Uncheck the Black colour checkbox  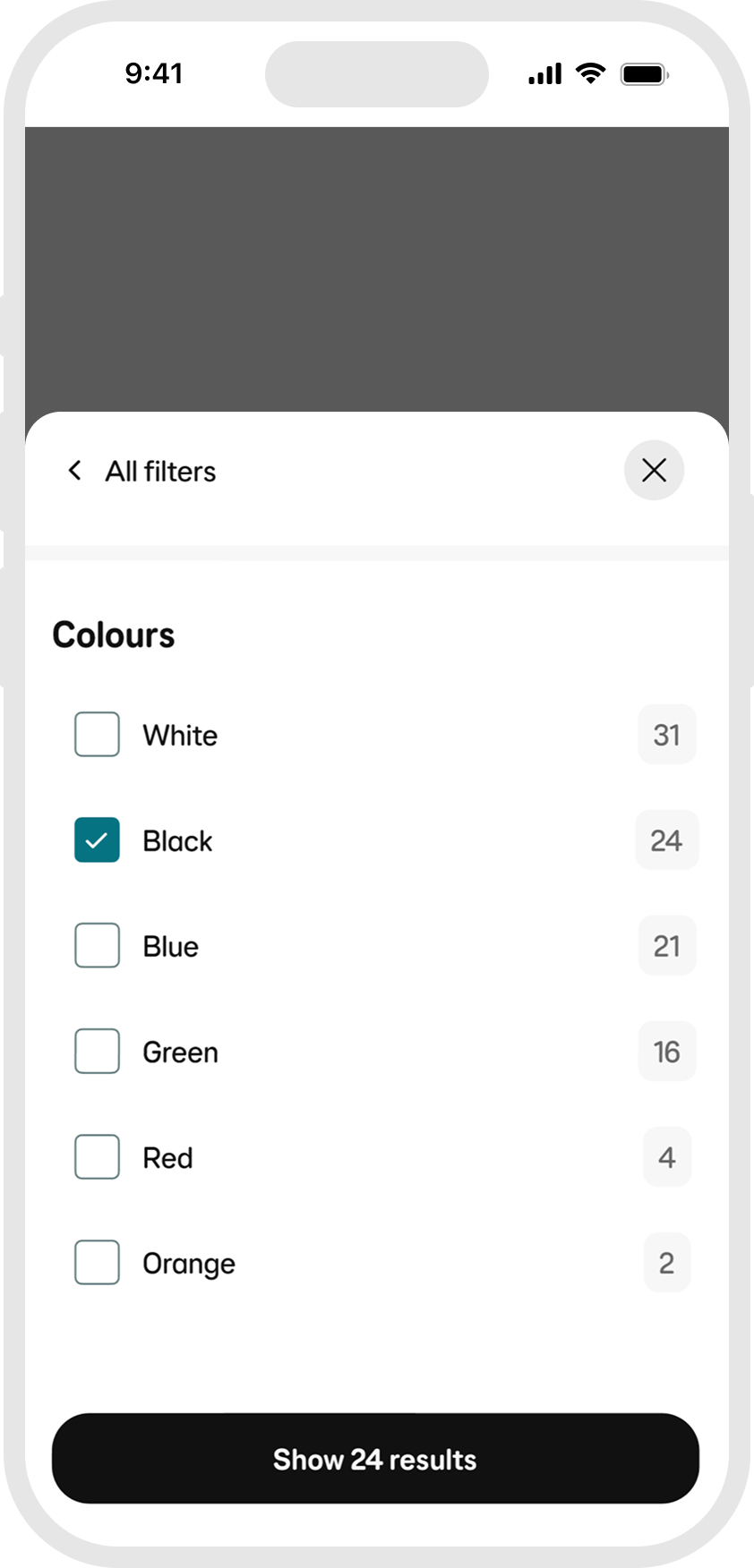click(x=97, y=840)
